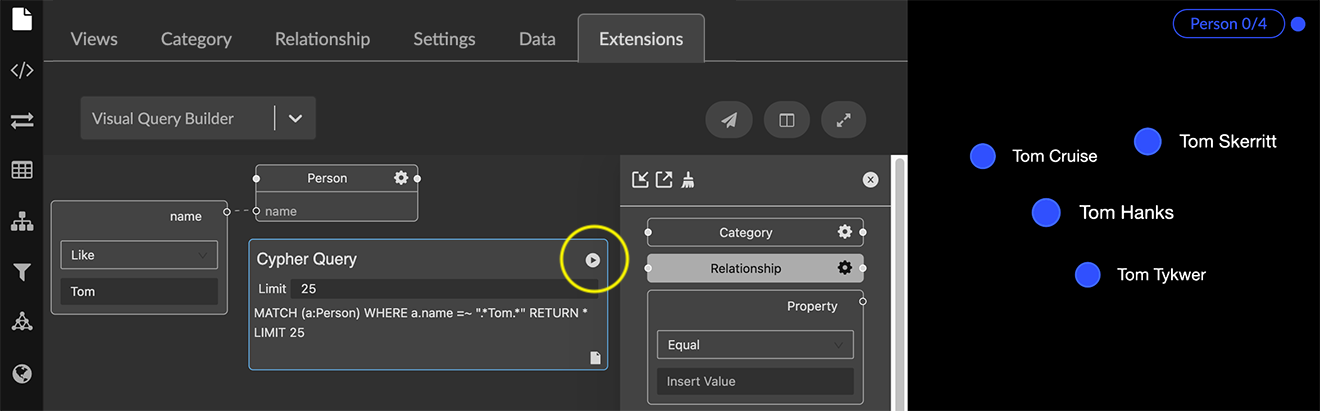Click the Insert Value input field
1320x411 pixels.
(754, 381)
